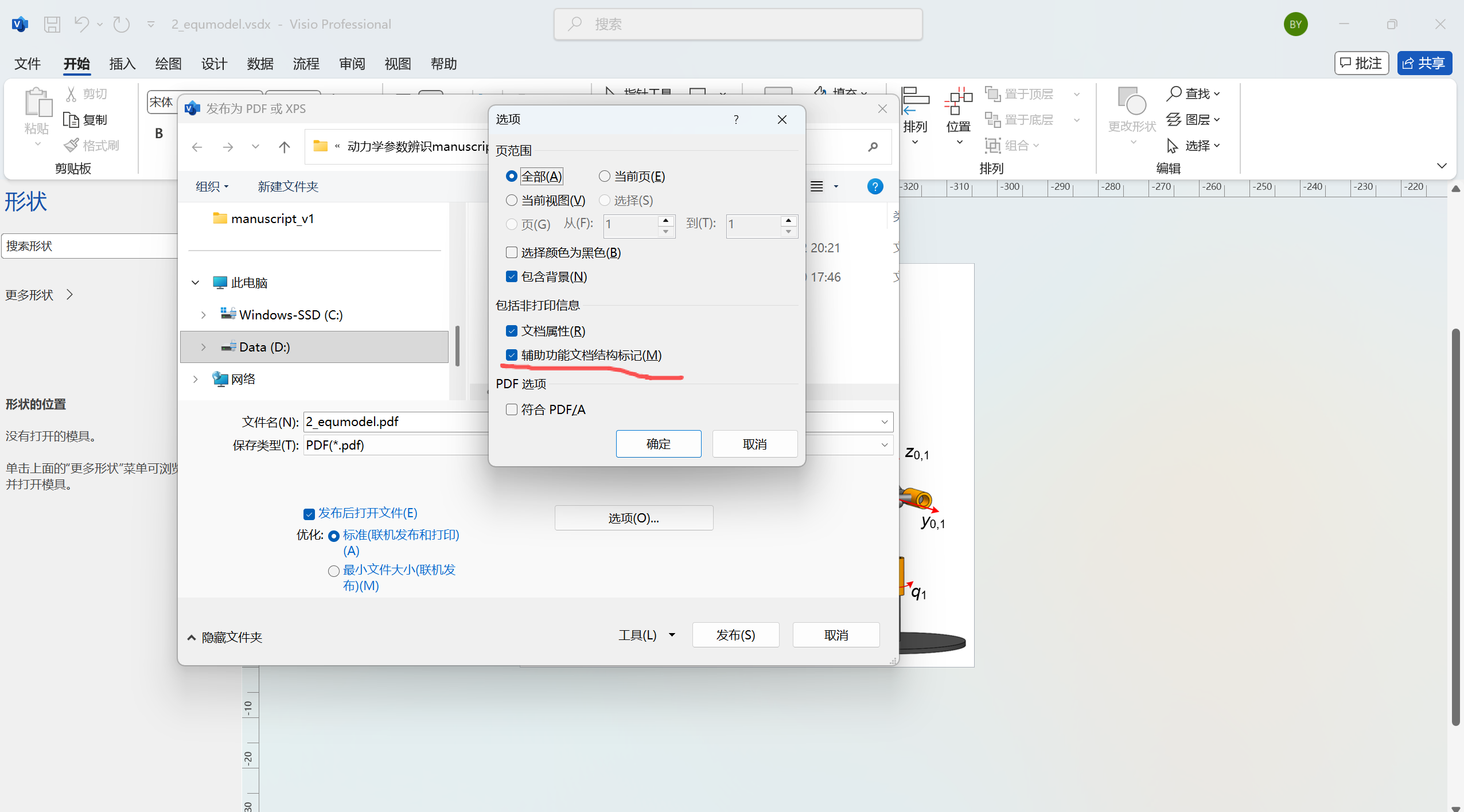Click the Bring to Front (置于顶层) icon
Image resolution: width=1464 pixels, height=812 pixels.
[x=993, y=93]
